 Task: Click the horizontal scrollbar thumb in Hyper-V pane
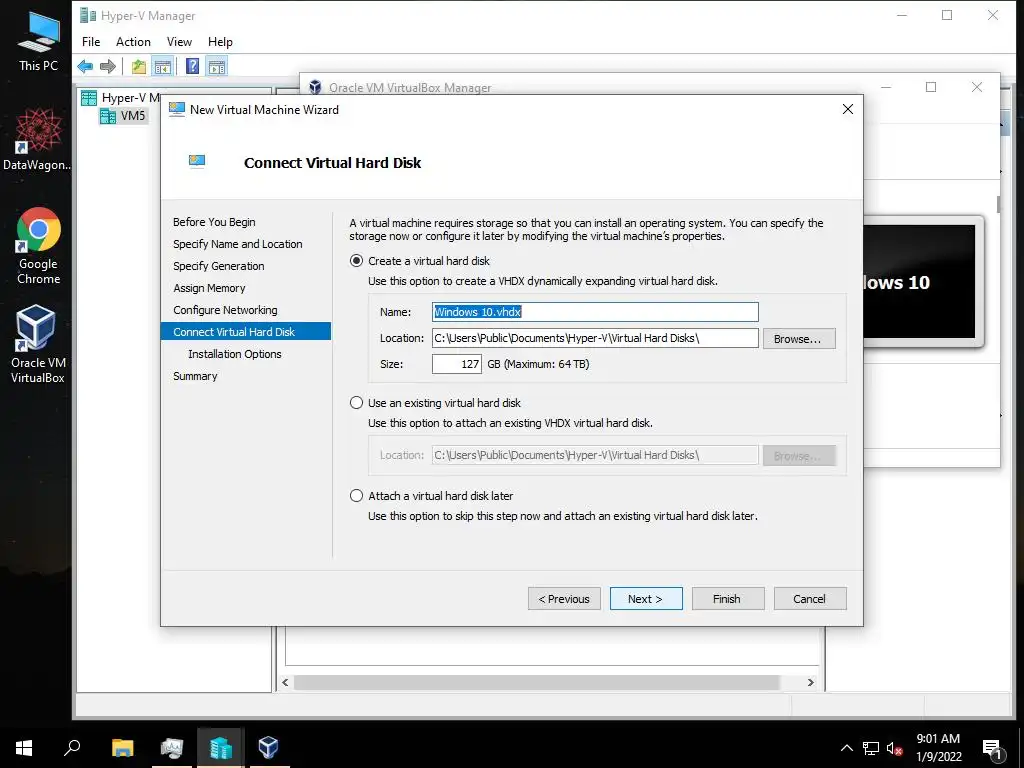pyautogui.click(x=537, y=682)
